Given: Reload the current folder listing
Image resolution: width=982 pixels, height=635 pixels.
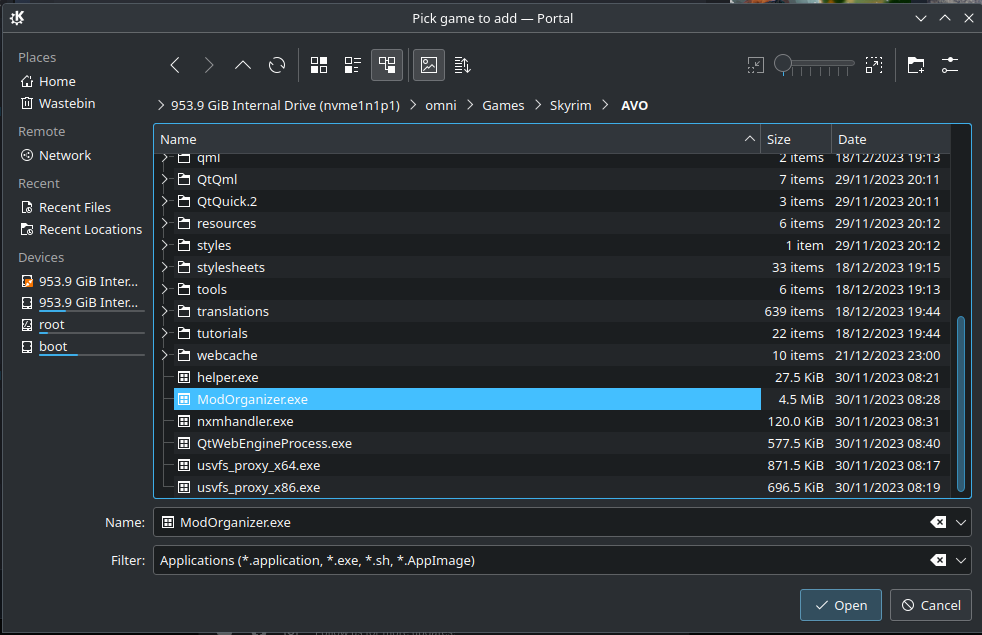Looking at the screenshot, I should click(x=277, y=65).
